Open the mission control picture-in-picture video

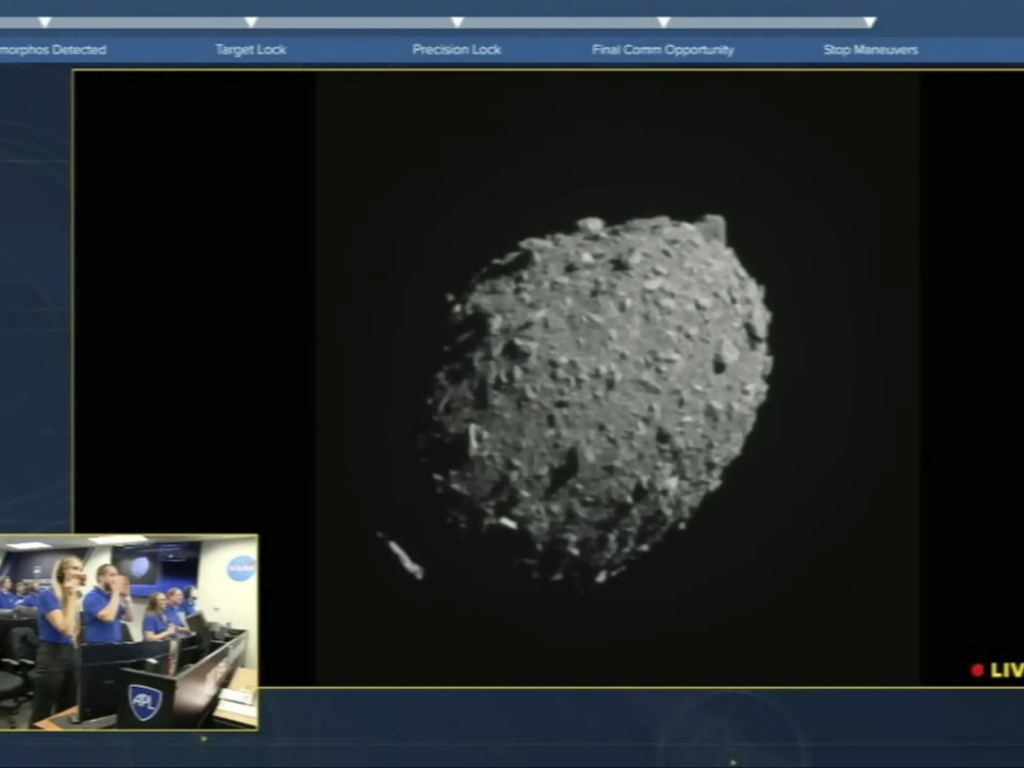coord(129,632)
